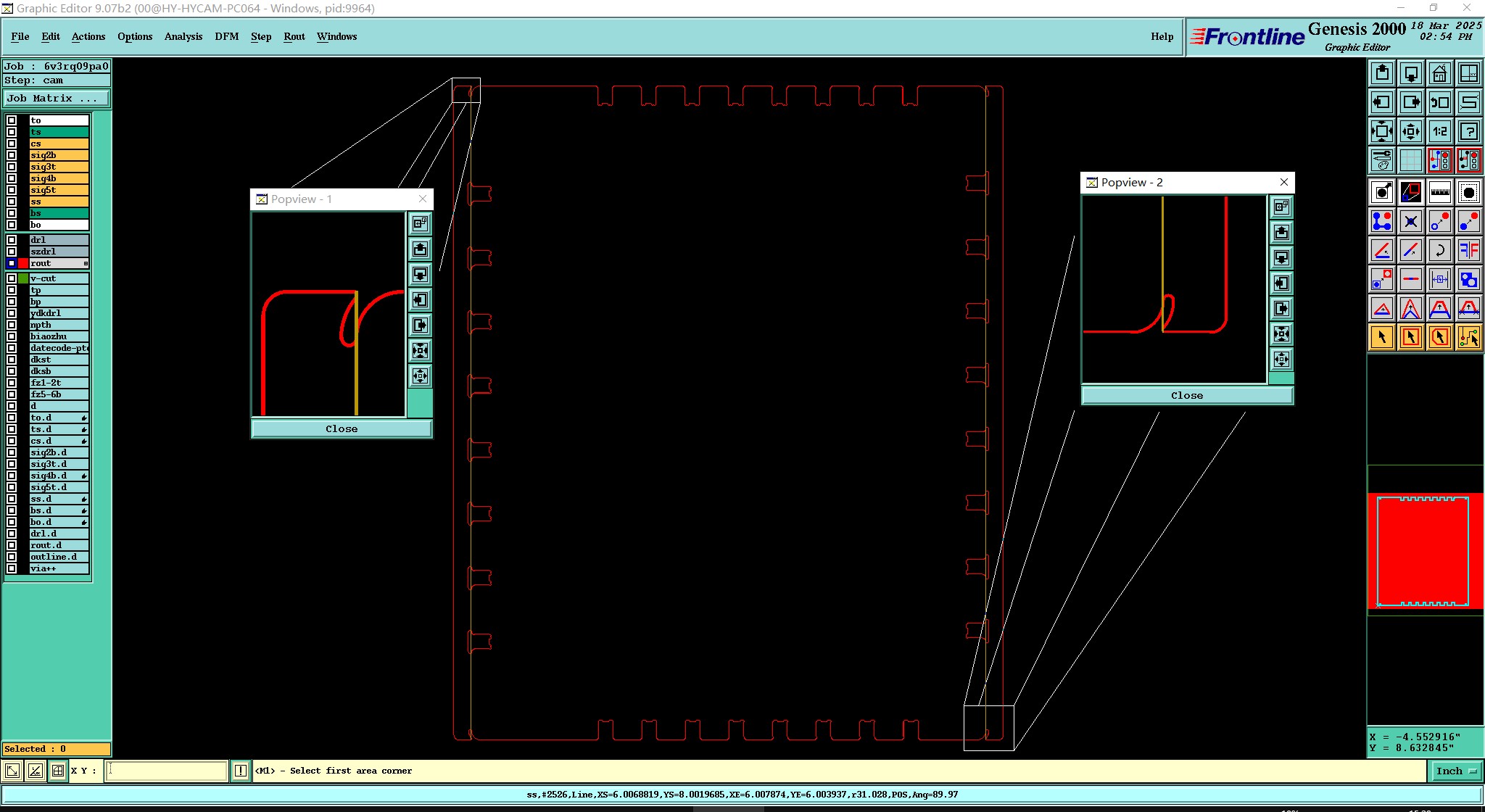The height and width of the screenshot is (812, 1485).
Task: Enable the drl layer checkbox
Action: pyautogui.click(x=12, y=240)
